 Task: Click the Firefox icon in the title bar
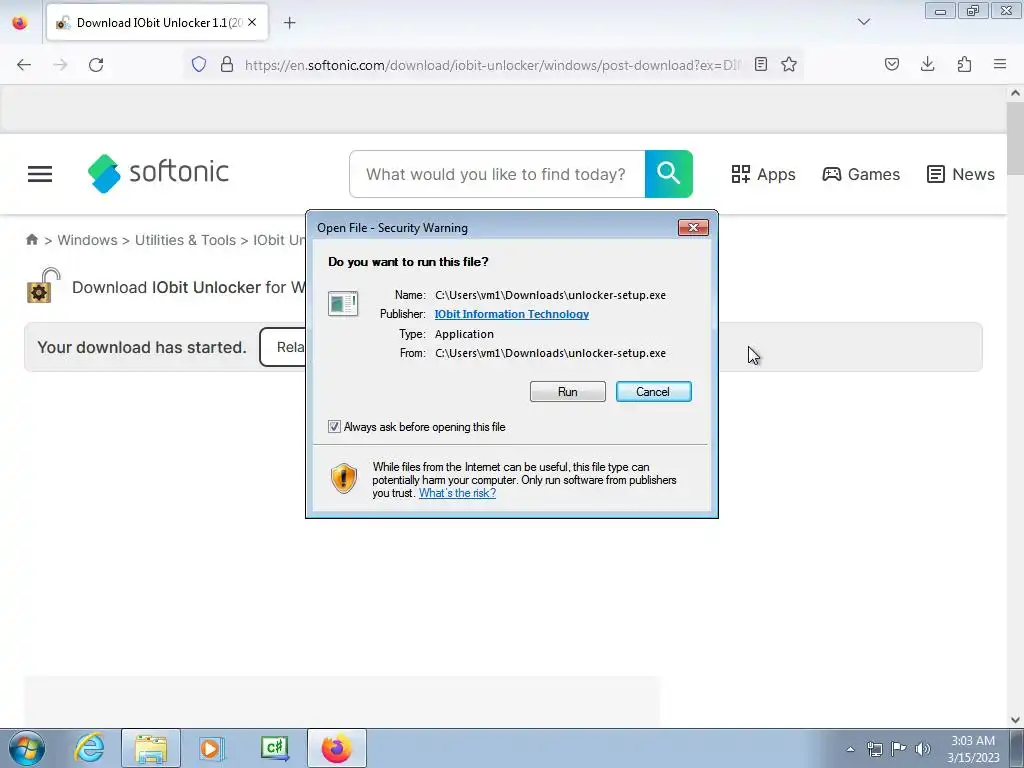tap(20, 22)
